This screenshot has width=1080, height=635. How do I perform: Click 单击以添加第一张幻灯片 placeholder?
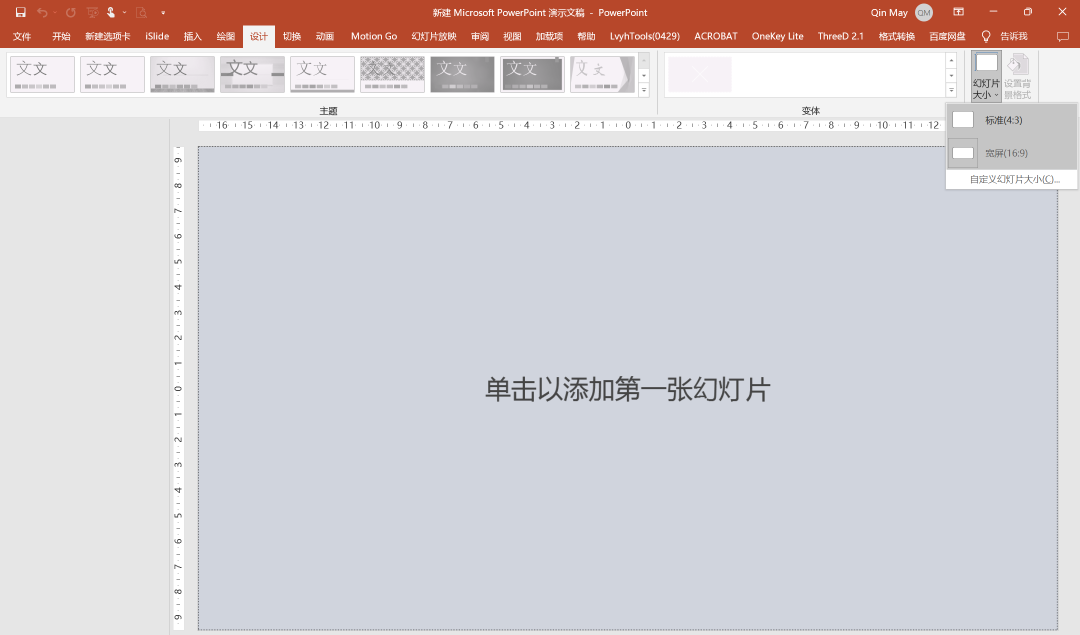[x=627, y=389]
